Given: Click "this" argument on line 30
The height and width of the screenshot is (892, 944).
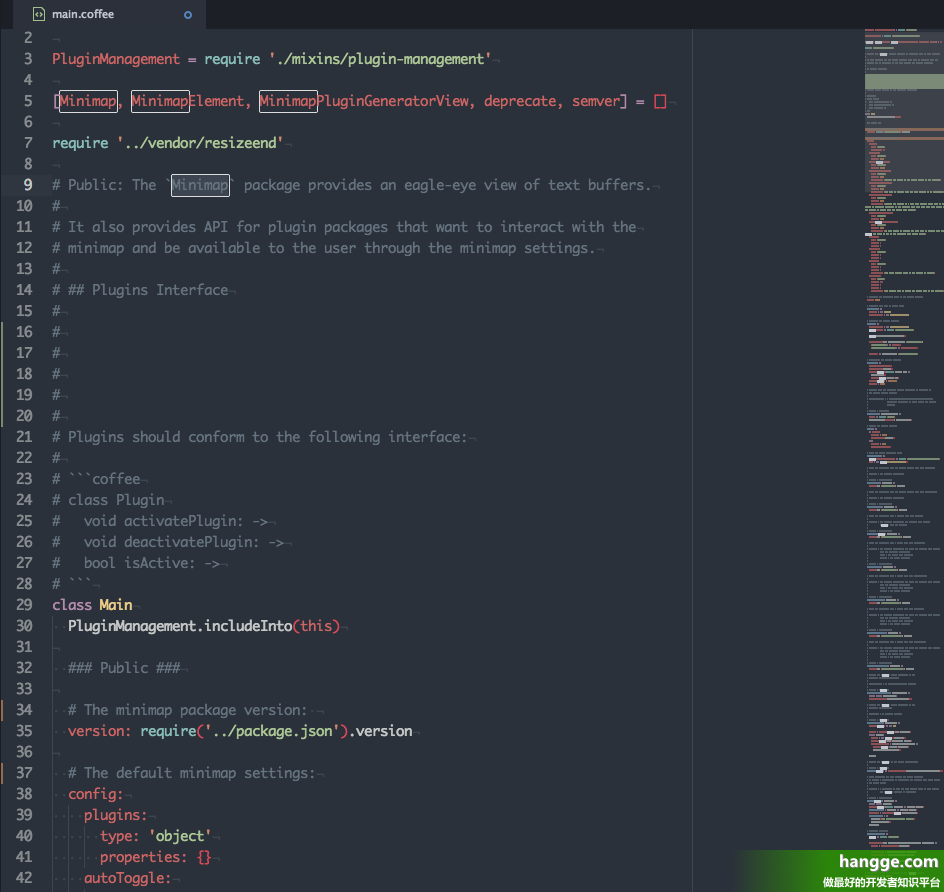Looking at the screenshot, I should click(x=316, y=626).
